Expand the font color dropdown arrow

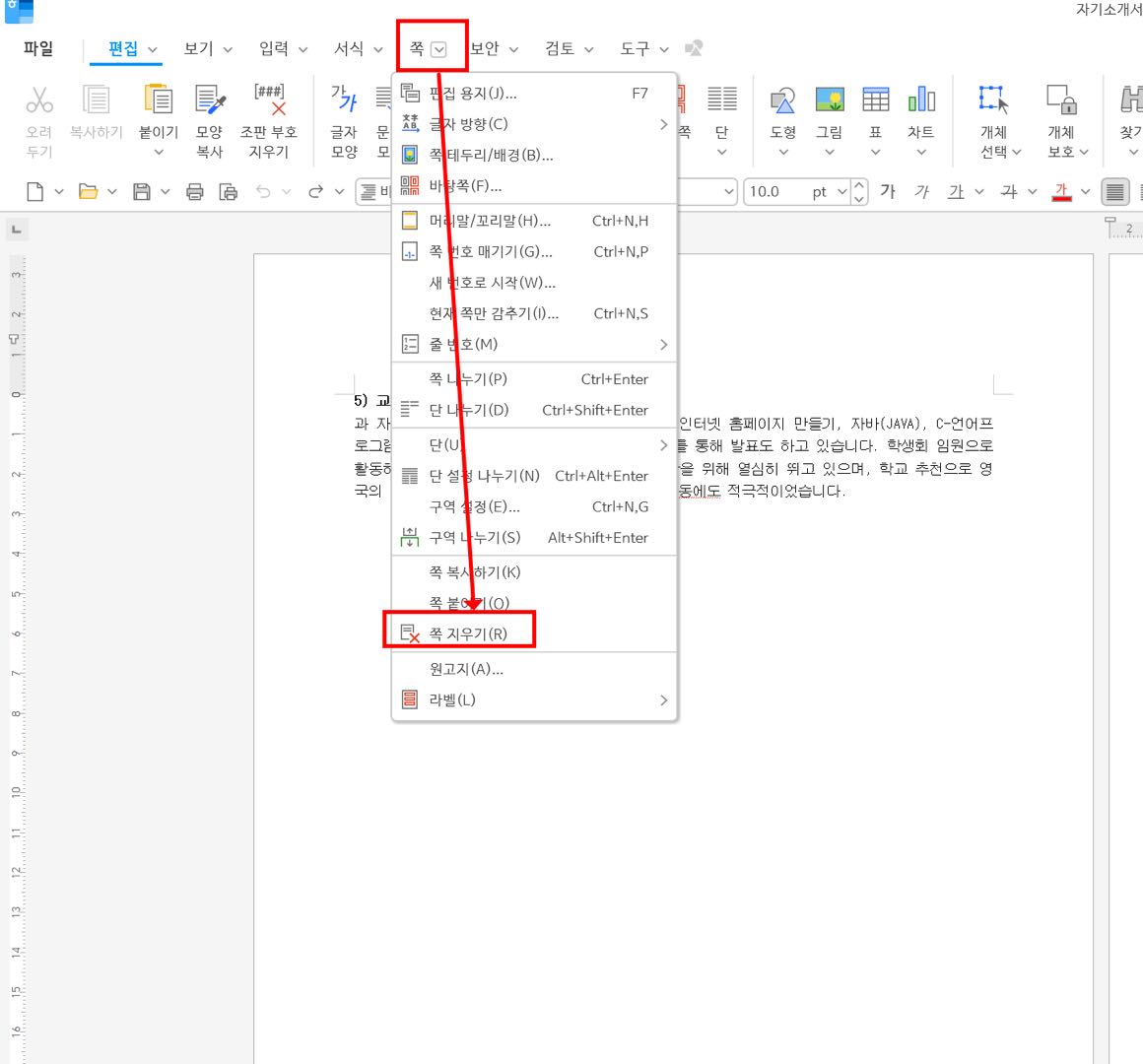tap(1086, 192)
